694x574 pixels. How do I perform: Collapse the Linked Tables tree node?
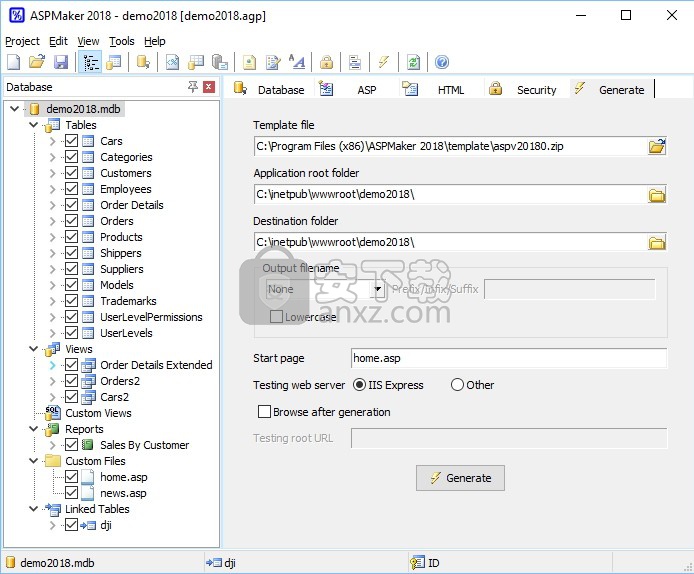(34, 509)
